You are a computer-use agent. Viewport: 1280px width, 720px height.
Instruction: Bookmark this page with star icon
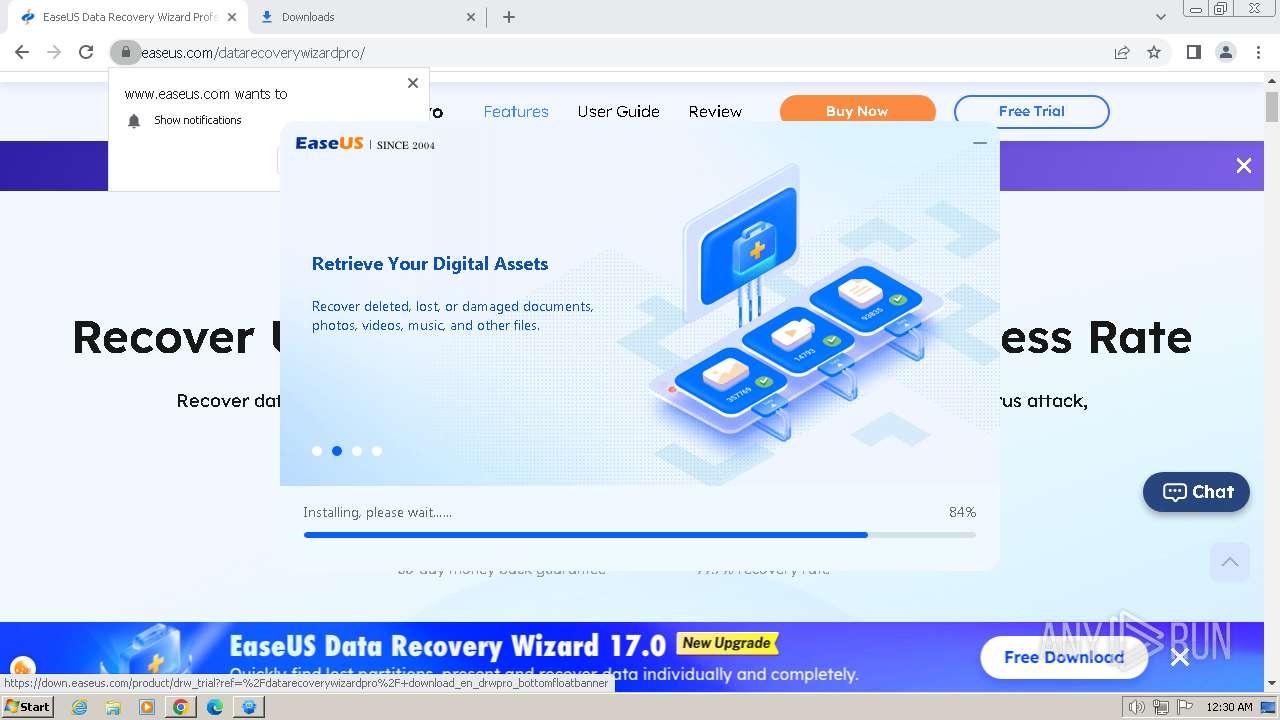pyautogui.click(x=1154, y=52)
